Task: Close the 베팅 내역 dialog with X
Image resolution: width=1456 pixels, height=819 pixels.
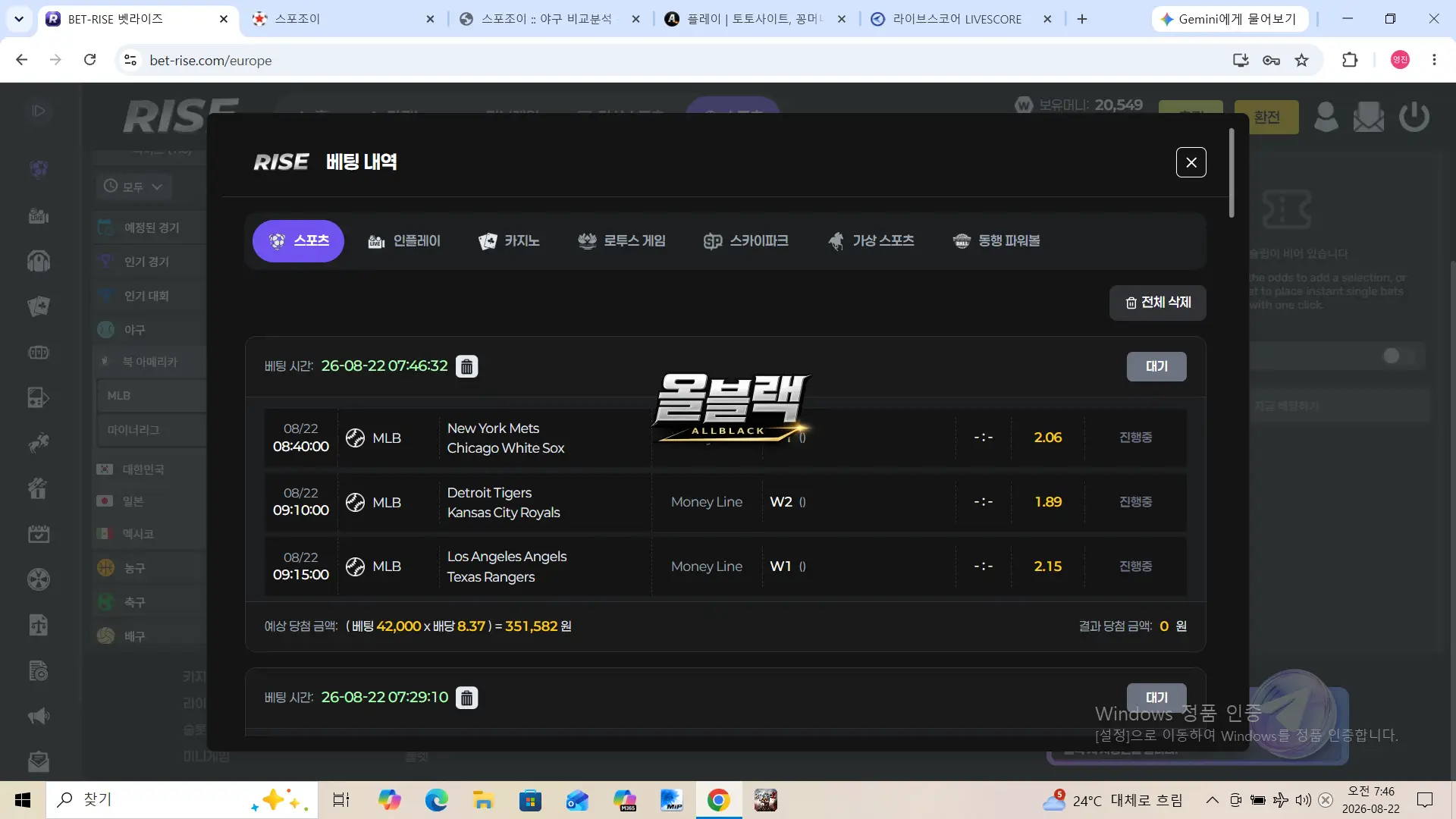Action: coord(1191,162)
